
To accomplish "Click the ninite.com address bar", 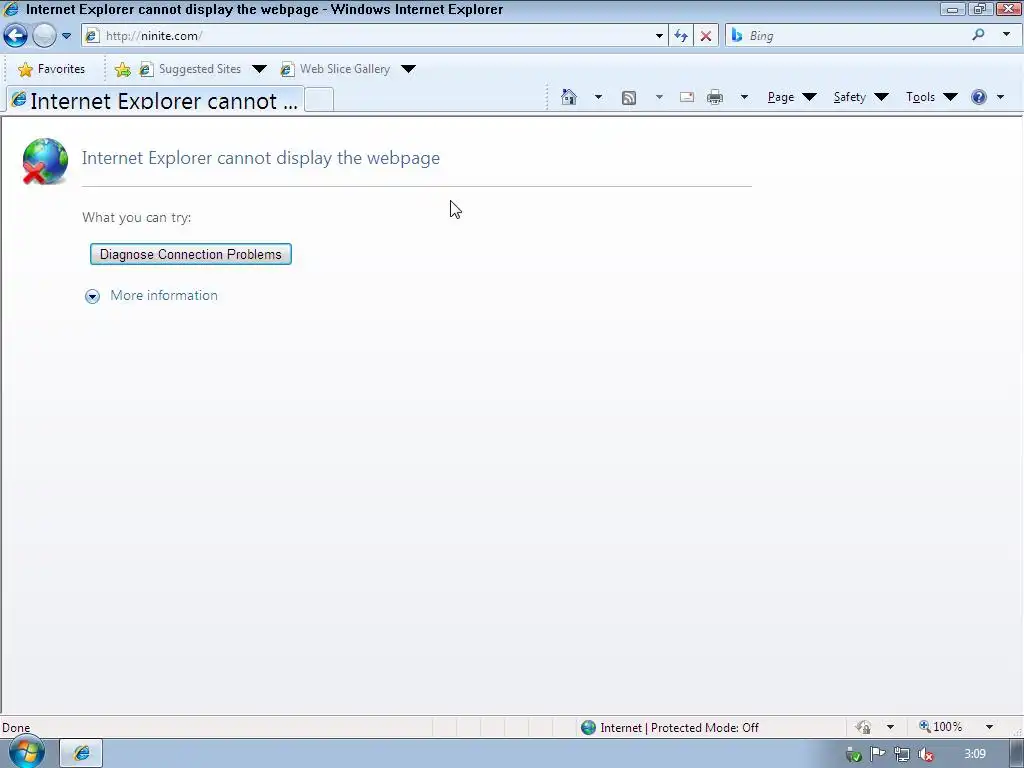I will (372, 36).
